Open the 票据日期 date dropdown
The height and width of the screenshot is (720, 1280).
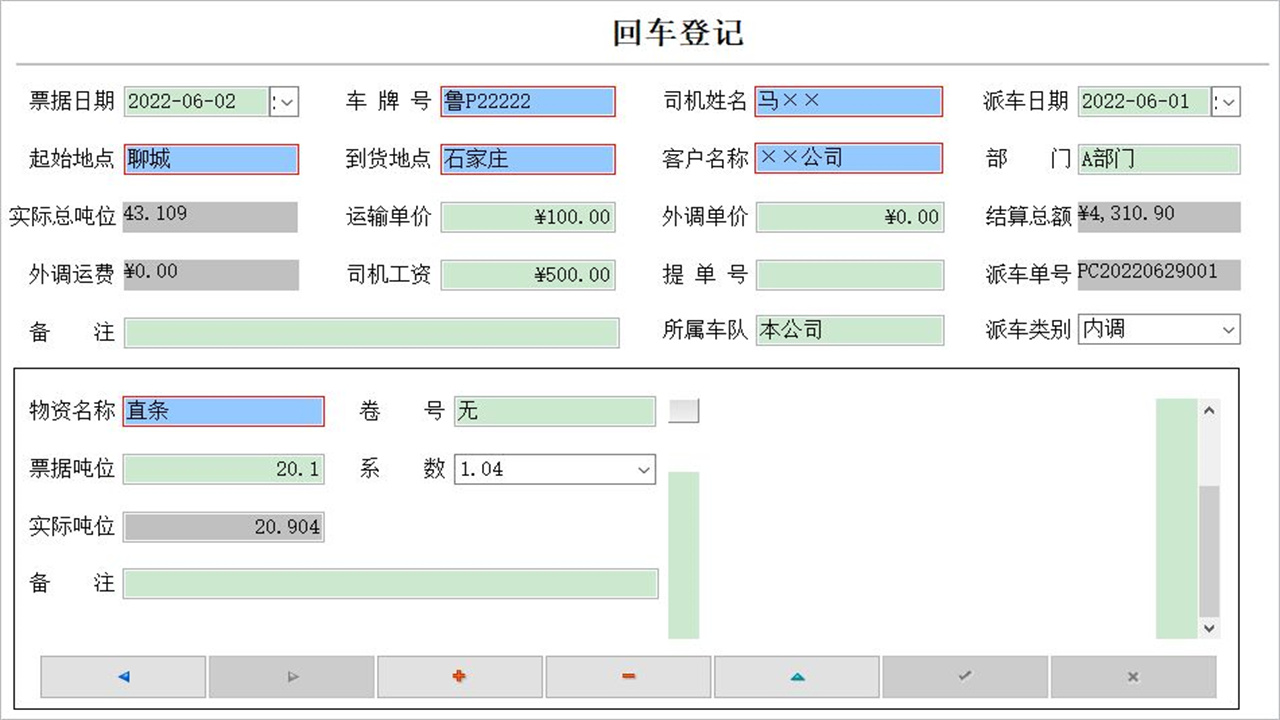(x=285, y=101)
